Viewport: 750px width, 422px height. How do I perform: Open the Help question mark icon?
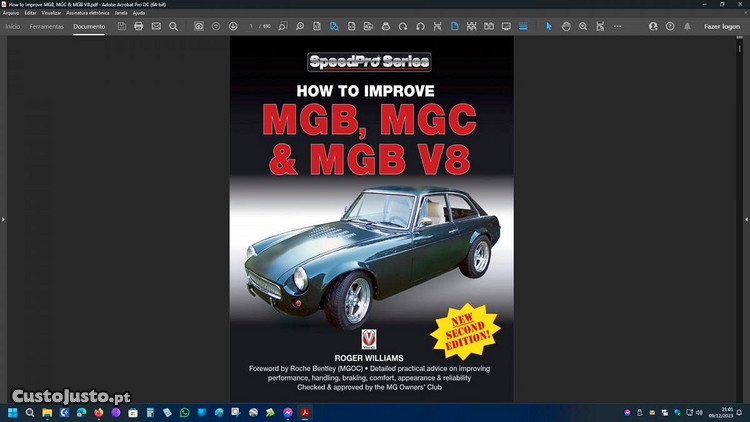(670, 26)
